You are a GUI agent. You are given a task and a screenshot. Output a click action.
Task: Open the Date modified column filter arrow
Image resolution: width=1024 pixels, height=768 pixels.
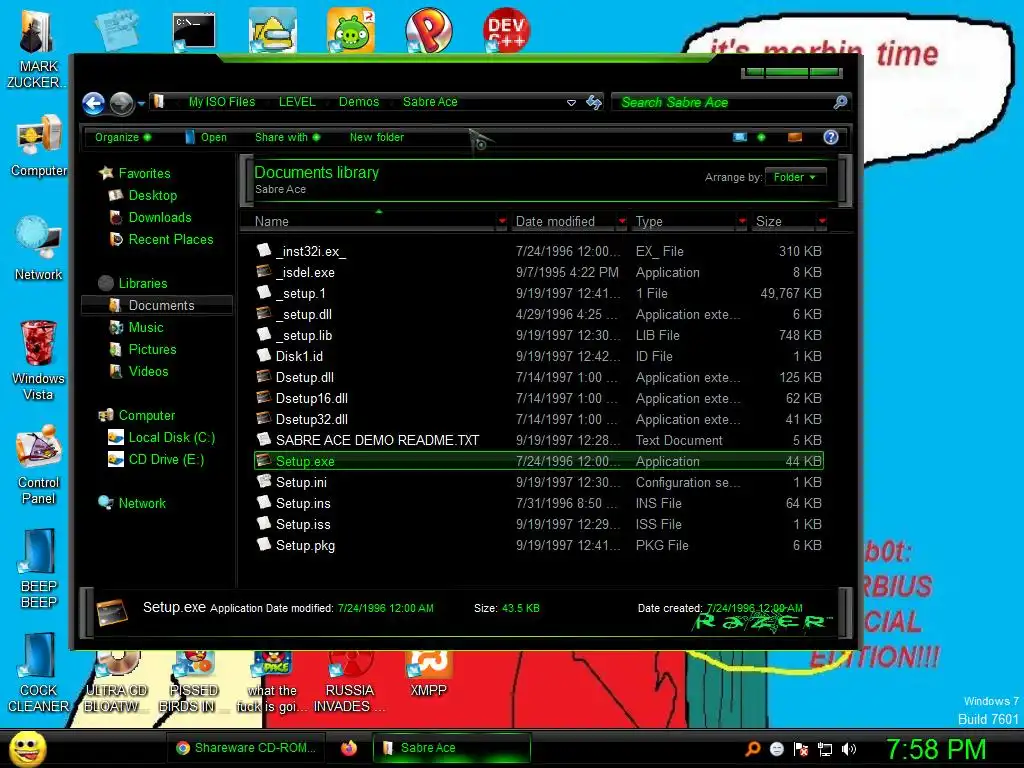[622, 221]
